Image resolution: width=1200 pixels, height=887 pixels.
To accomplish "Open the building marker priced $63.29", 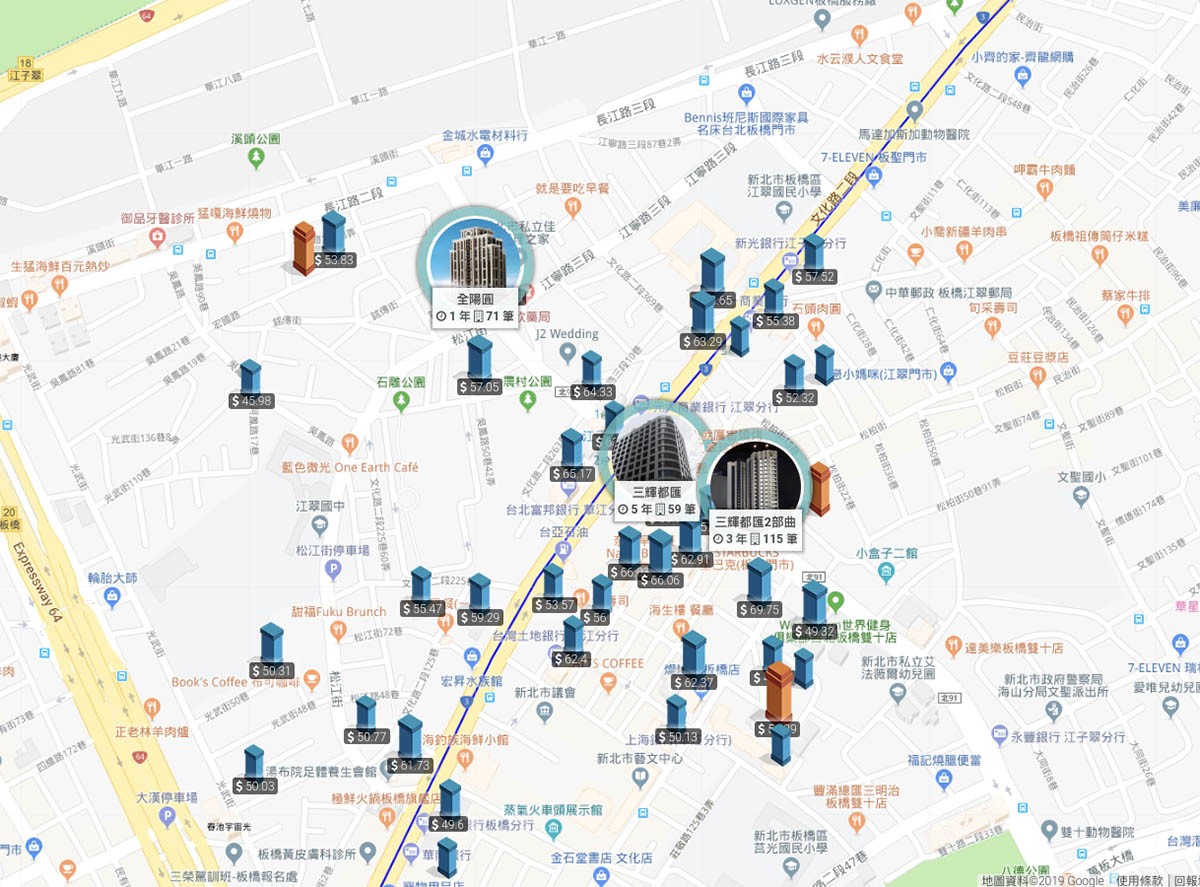I will point(702,320).
